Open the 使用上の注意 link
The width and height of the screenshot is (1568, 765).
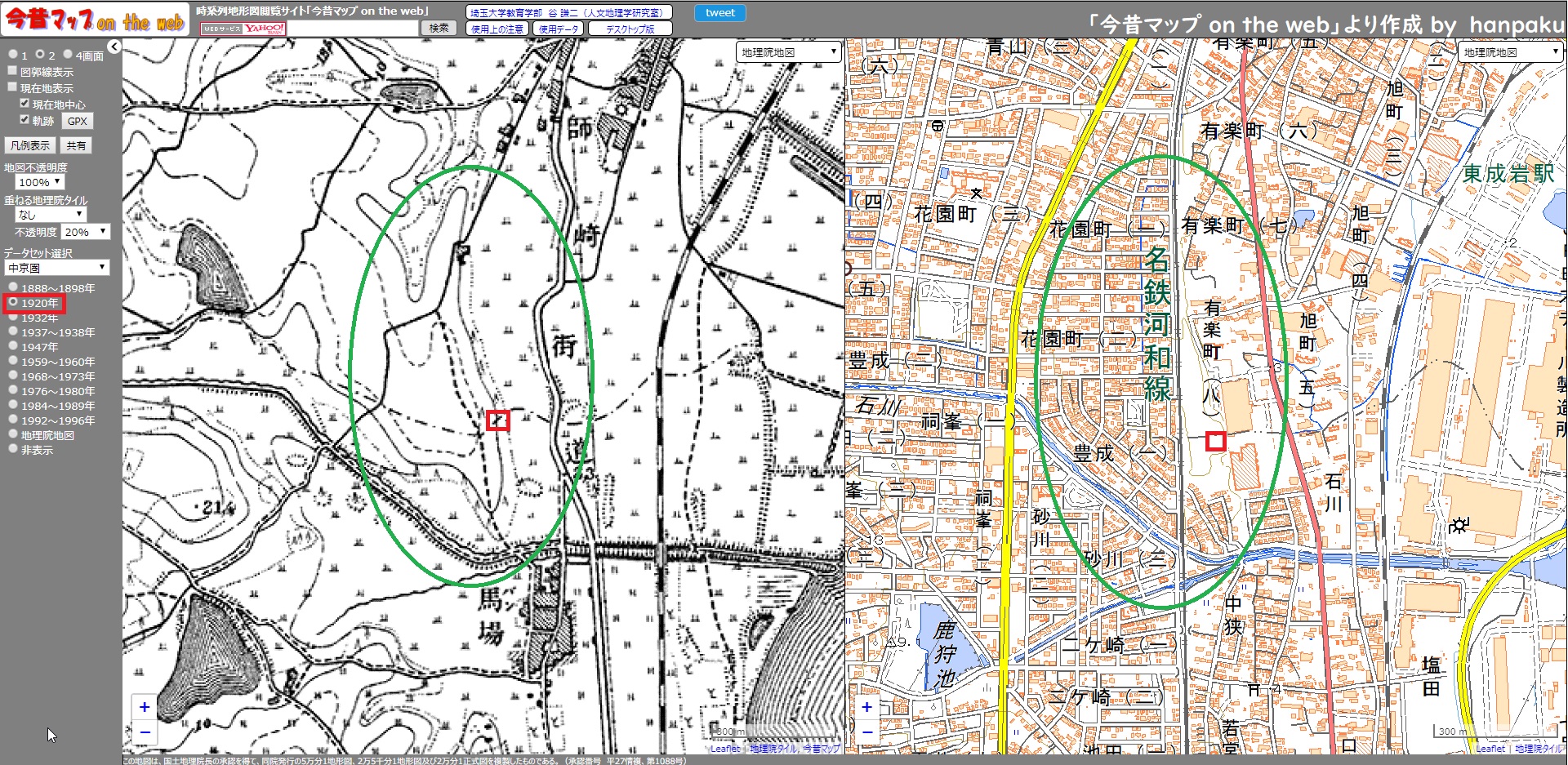pos(497,29)
